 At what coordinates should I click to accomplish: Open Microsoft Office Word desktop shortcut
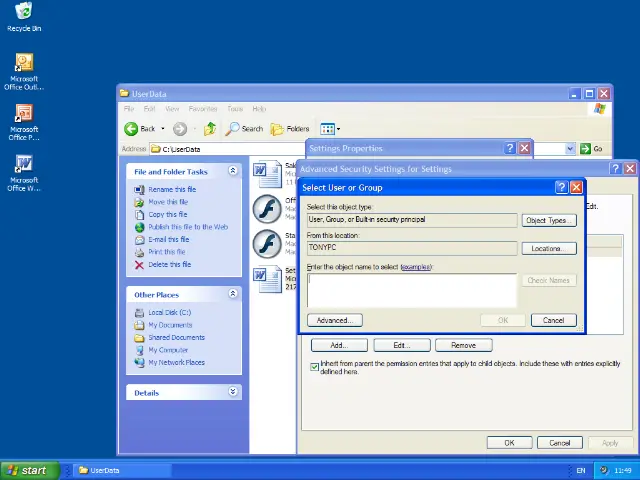pos(24,166)
